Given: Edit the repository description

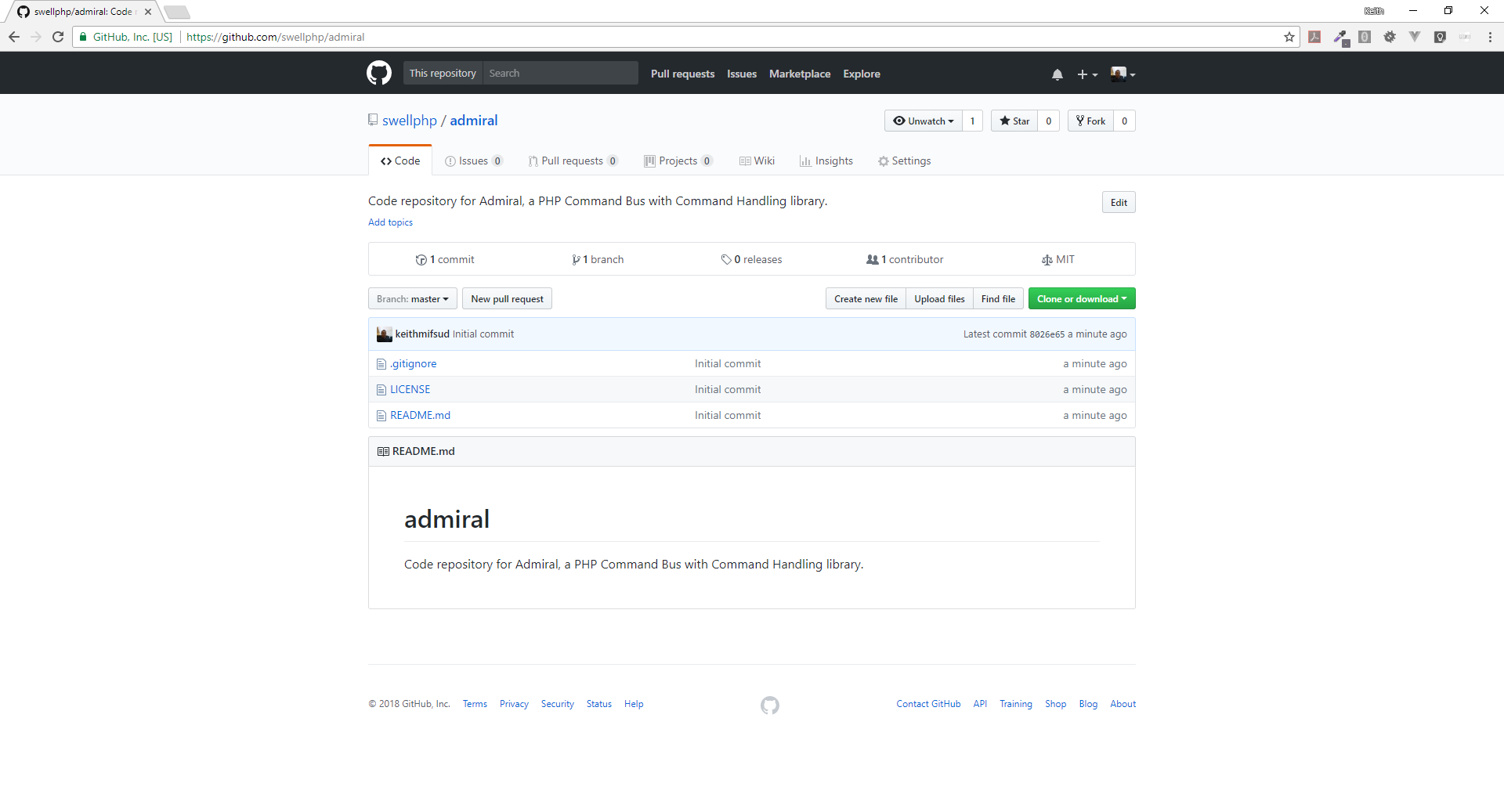Looking at the screenshot, I should pyautogui.click(x=1119, y=202).
